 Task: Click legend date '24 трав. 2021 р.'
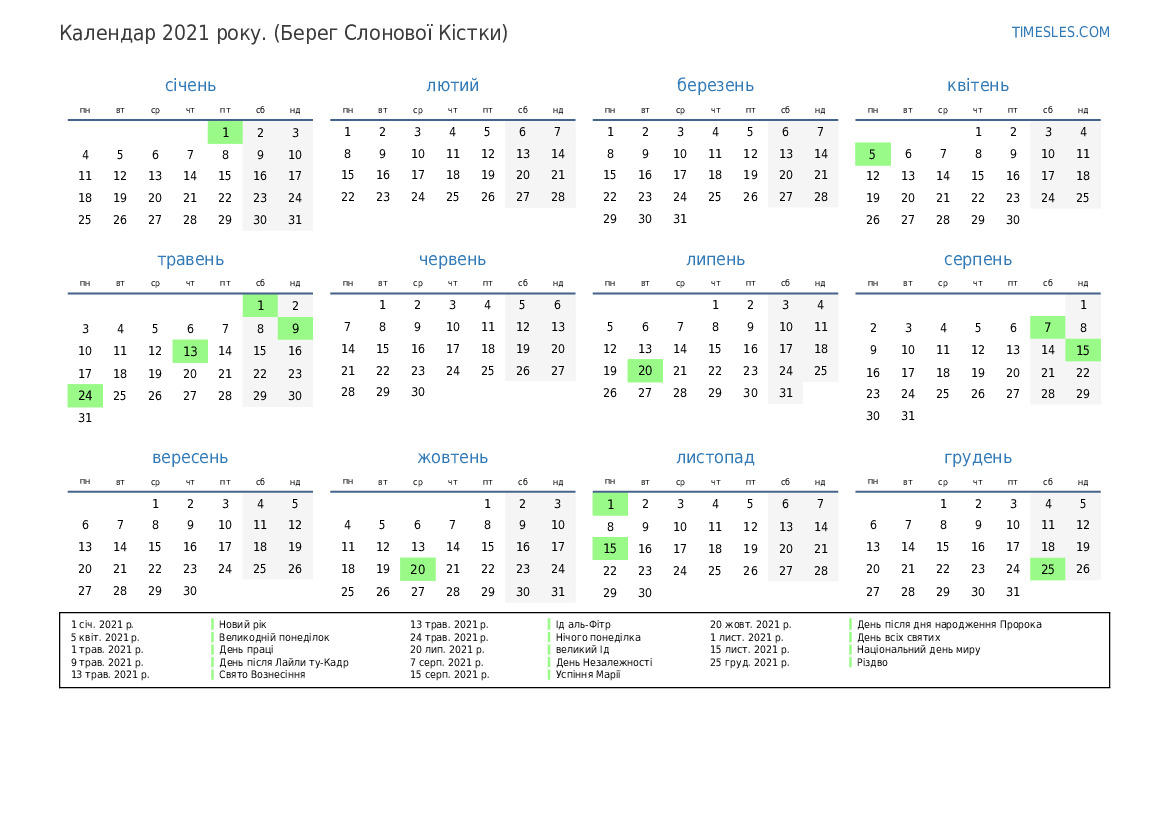tap(449, 638)
